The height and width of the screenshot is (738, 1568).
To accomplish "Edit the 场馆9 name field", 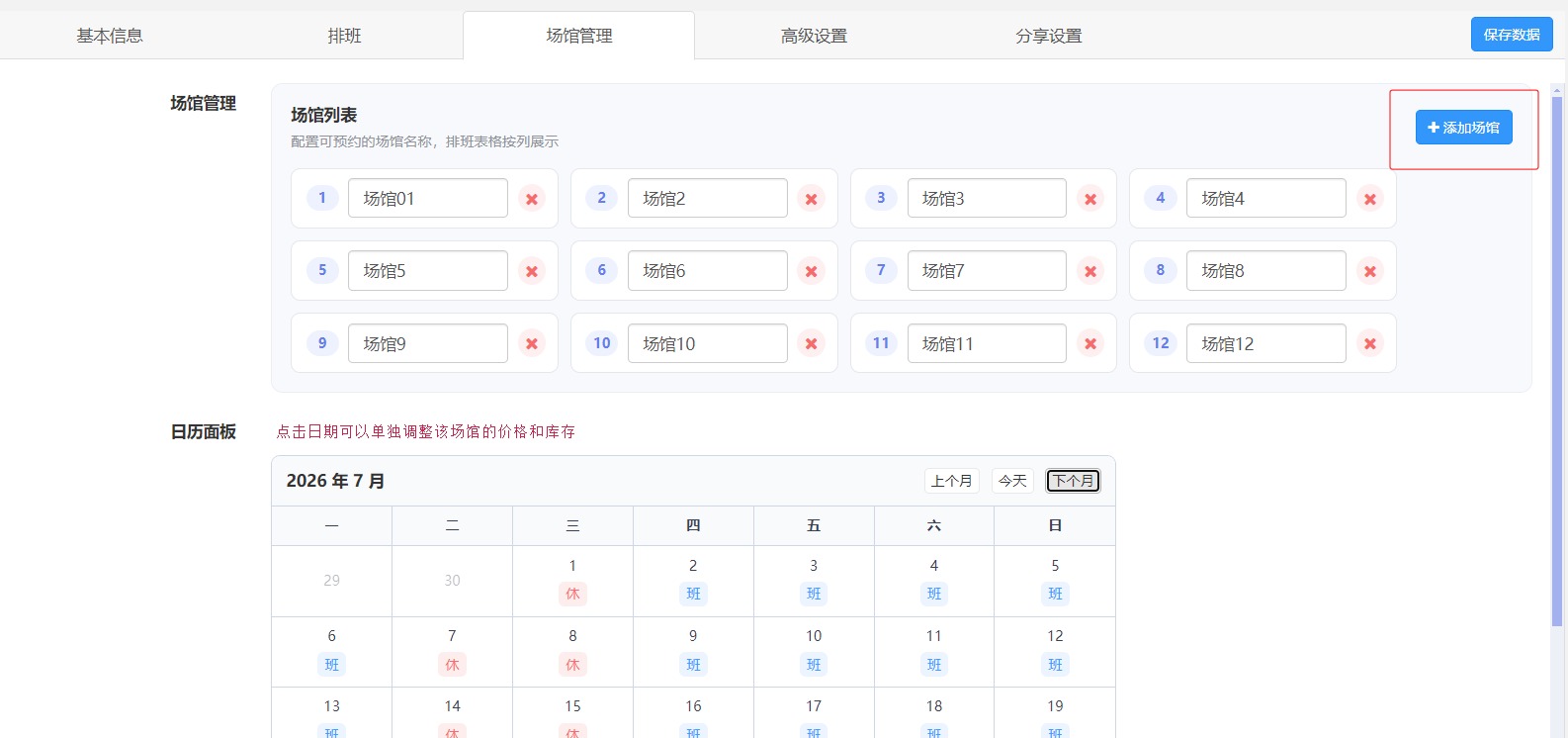I will 428,343.
